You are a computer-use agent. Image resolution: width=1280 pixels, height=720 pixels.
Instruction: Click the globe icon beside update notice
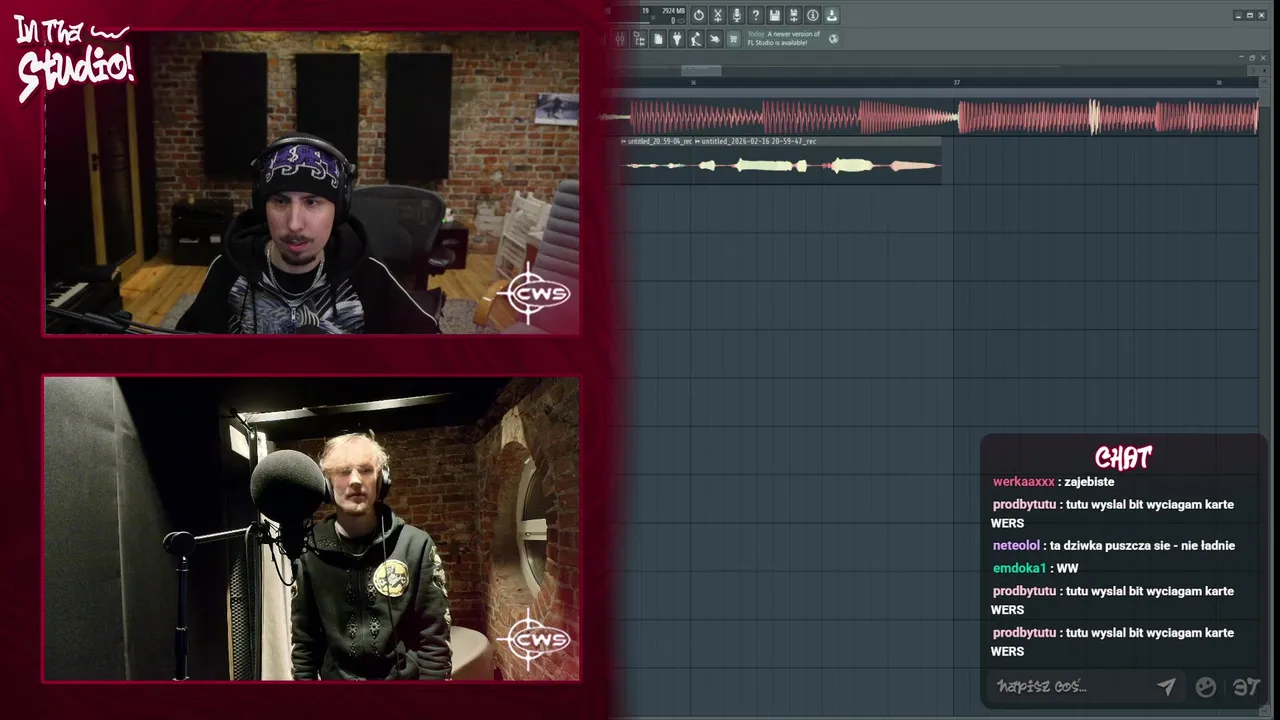(x=834, y=38)
